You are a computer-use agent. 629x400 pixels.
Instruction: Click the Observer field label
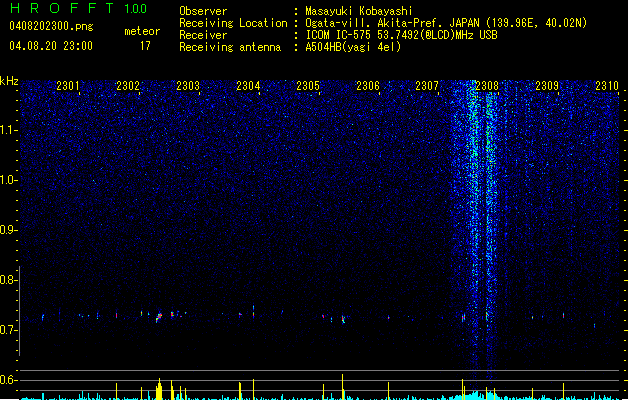pos(203,11)
